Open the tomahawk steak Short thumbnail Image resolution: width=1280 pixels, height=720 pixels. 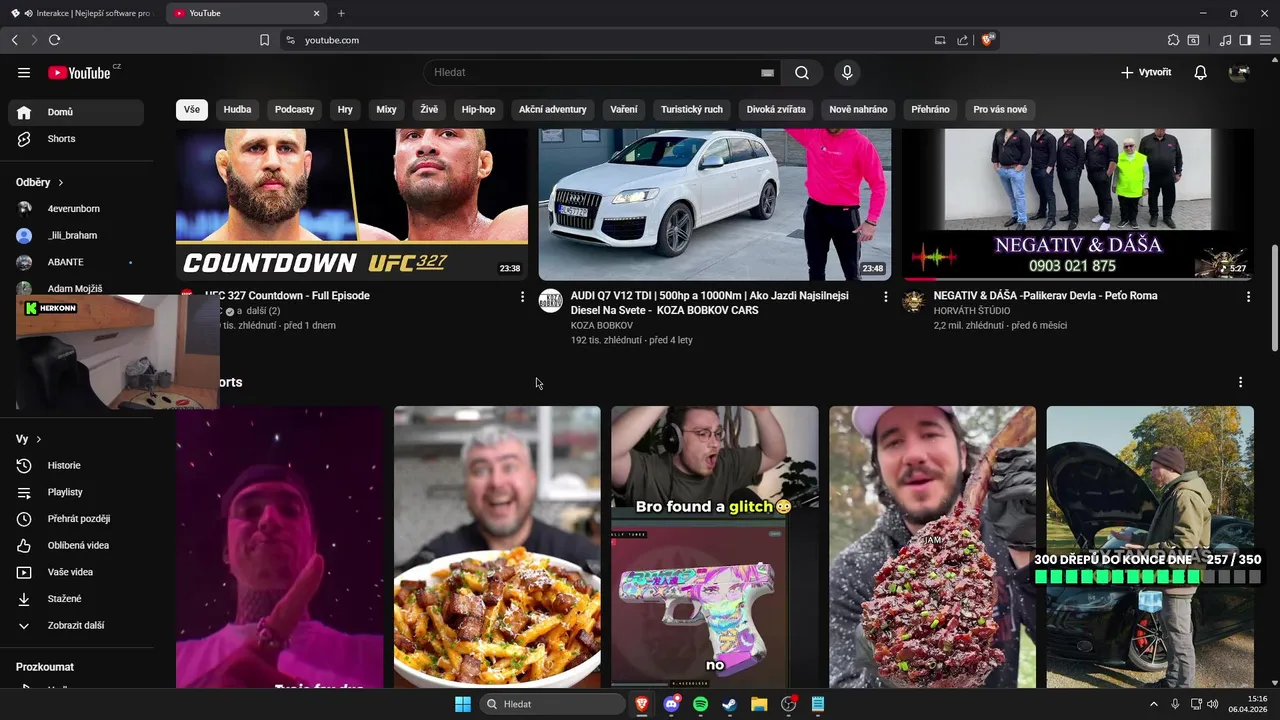click(932, 547)
